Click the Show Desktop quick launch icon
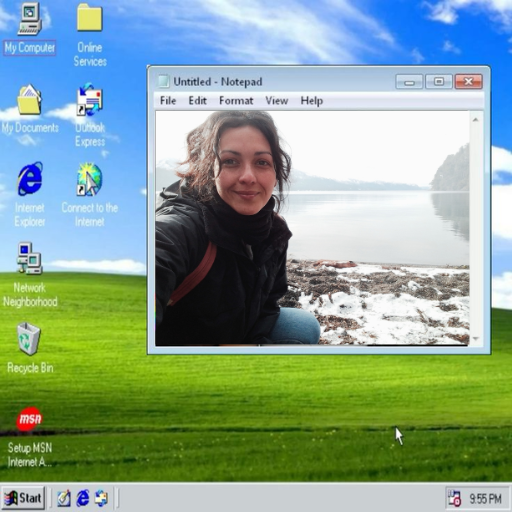This screenshot has height=512, width=512. [x=64, y=498]
